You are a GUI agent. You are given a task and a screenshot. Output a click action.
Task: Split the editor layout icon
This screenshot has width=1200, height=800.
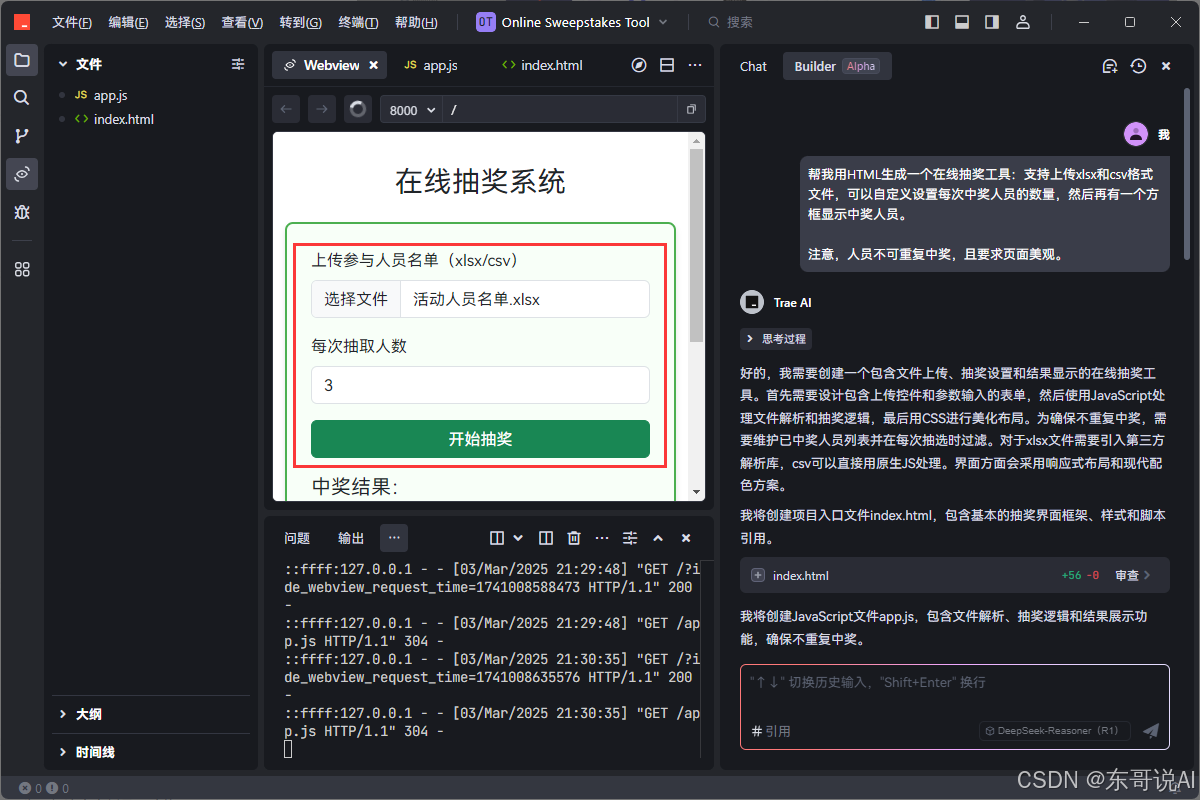click(x=667, y=65)
